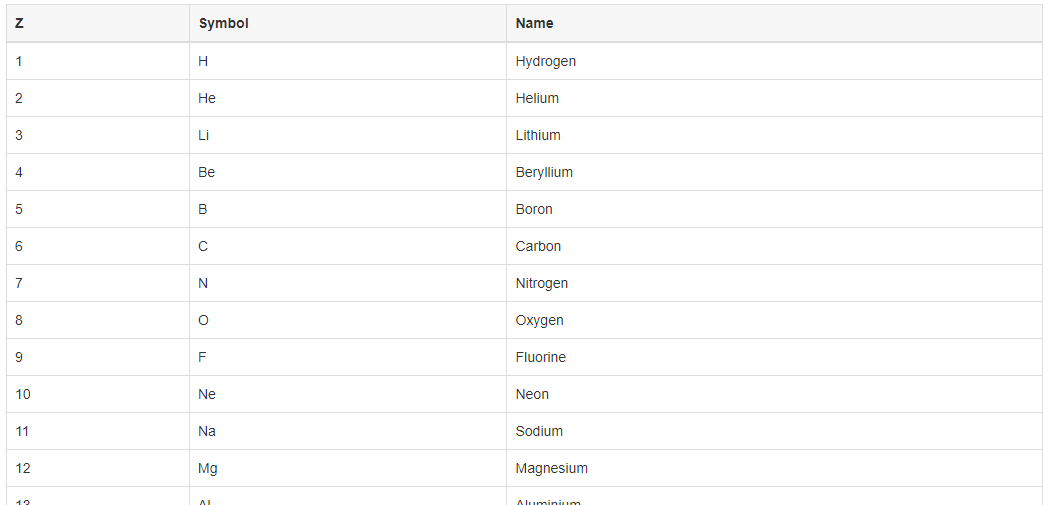
Task: Click atomic number 10 cell
Action: coord(23,394)
